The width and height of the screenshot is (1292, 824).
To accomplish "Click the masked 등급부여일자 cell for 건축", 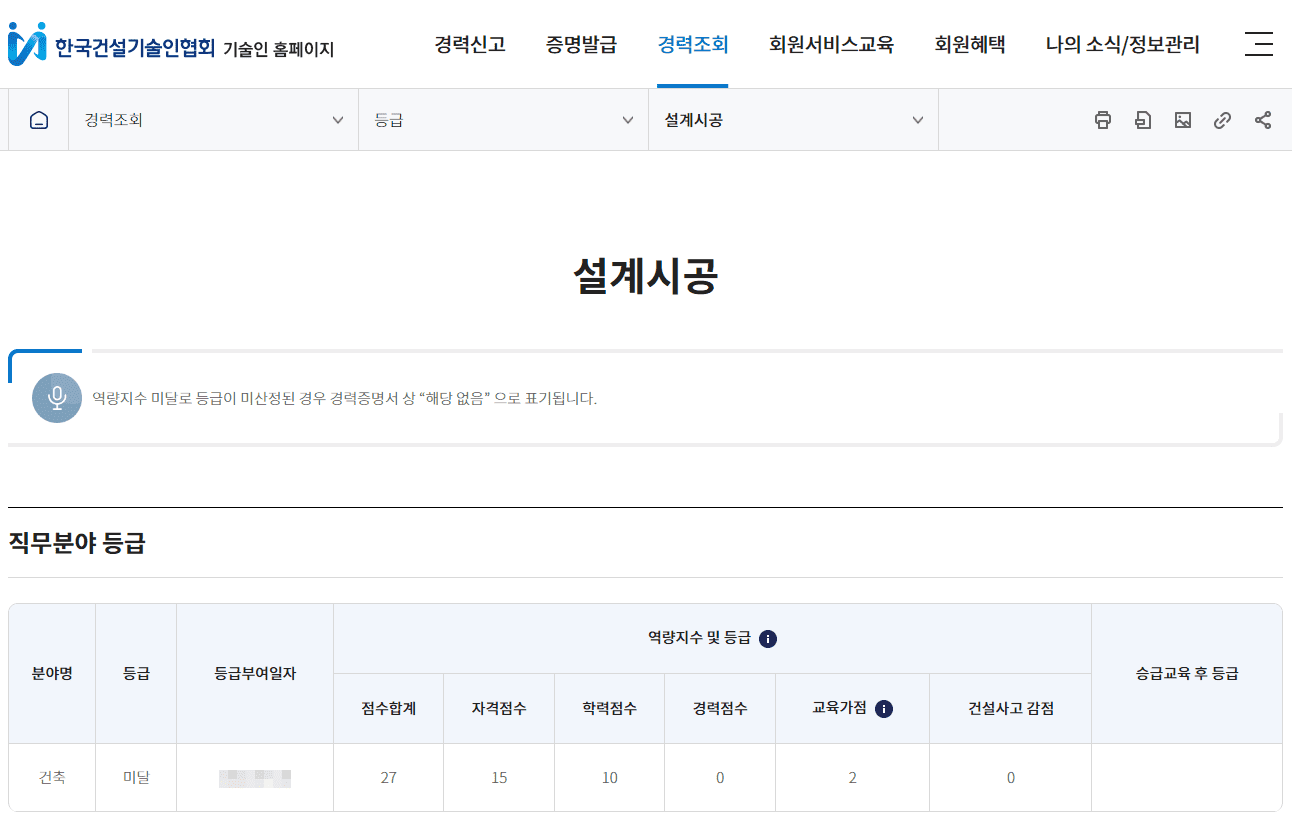I will (254, 777).
